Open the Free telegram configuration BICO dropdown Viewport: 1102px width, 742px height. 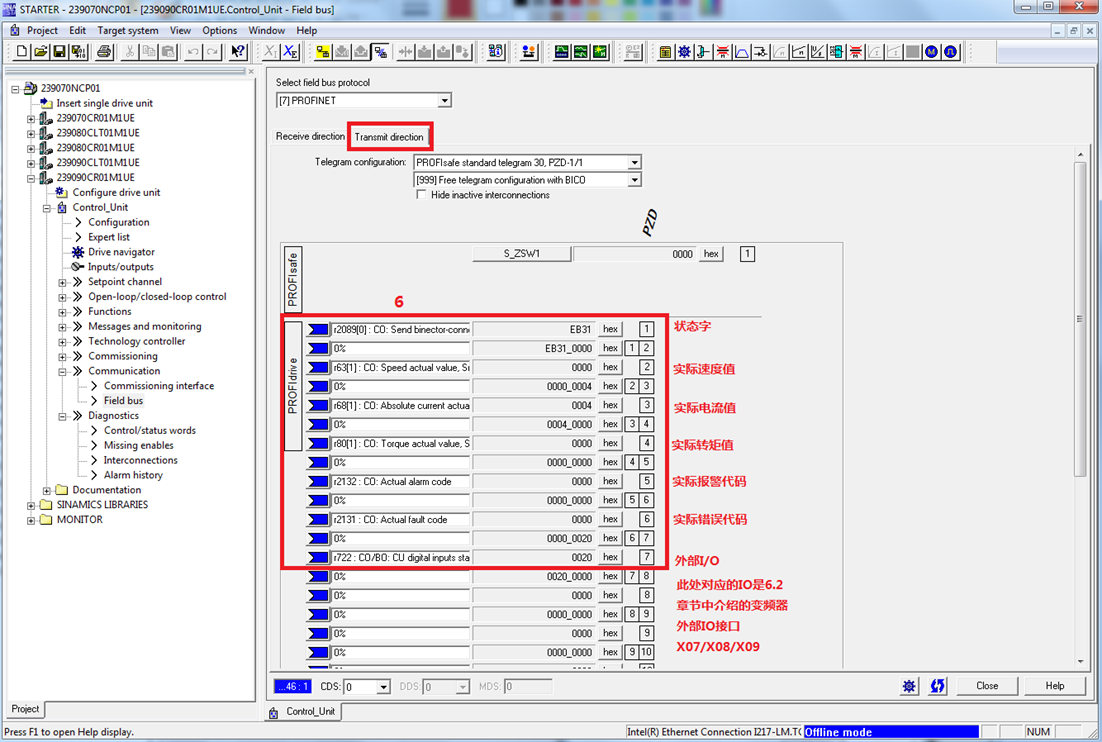tap(633, 180)
